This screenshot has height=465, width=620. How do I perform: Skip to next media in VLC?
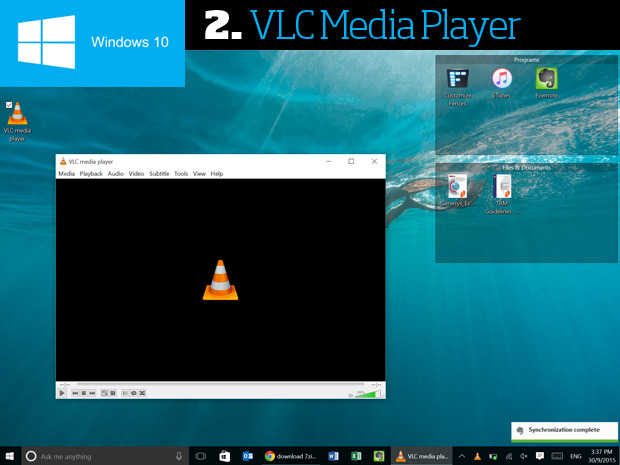[x=92, y=393]
